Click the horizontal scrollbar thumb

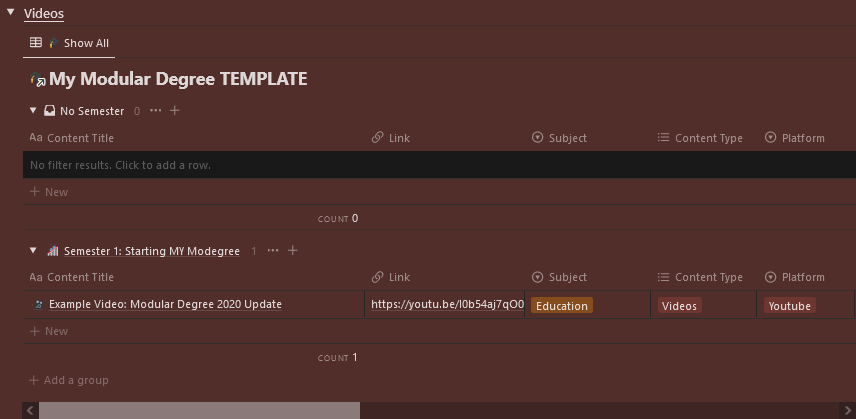198,410
